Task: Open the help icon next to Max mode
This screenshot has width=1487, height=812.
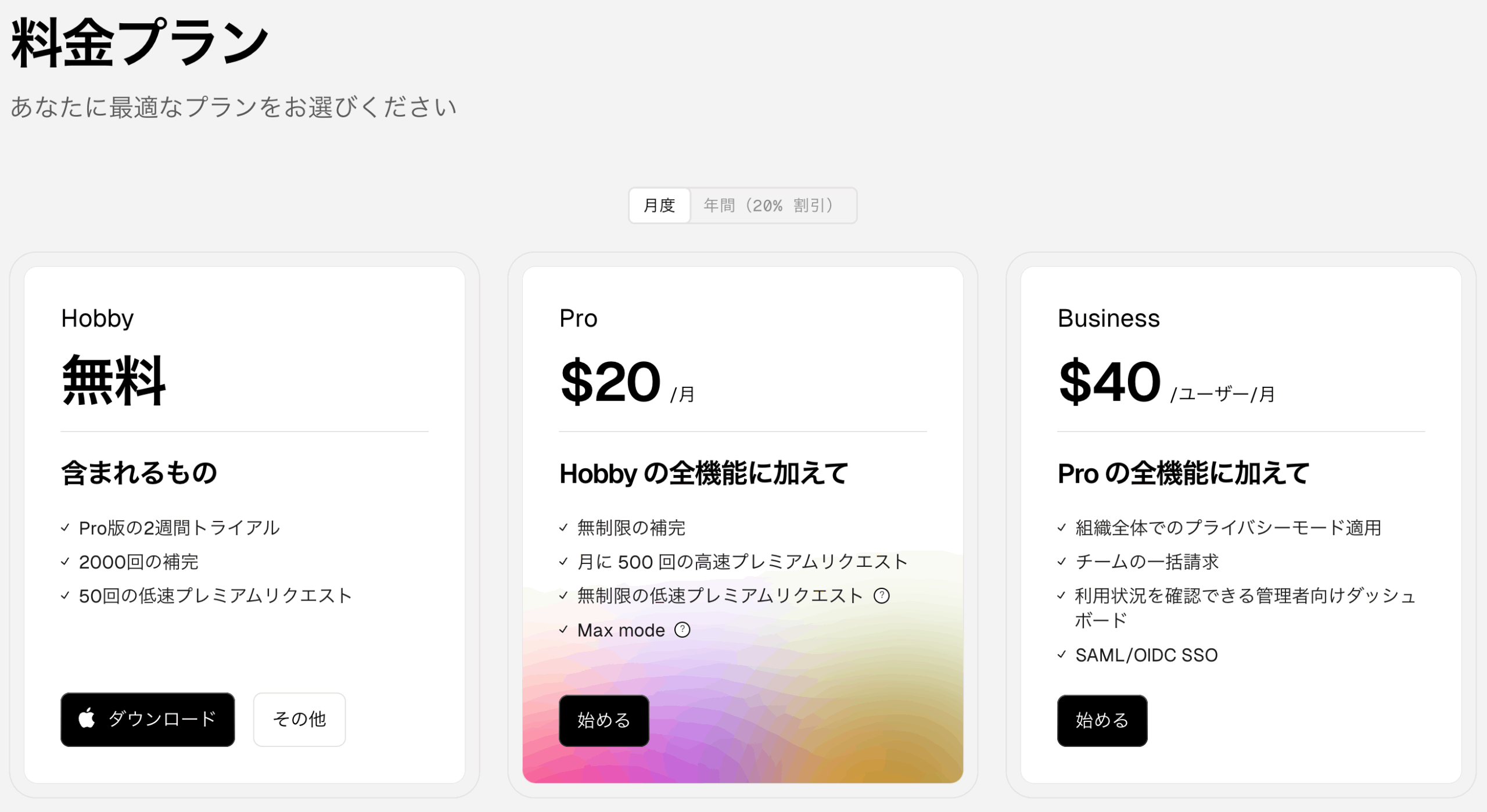Action: coord(683,630)
